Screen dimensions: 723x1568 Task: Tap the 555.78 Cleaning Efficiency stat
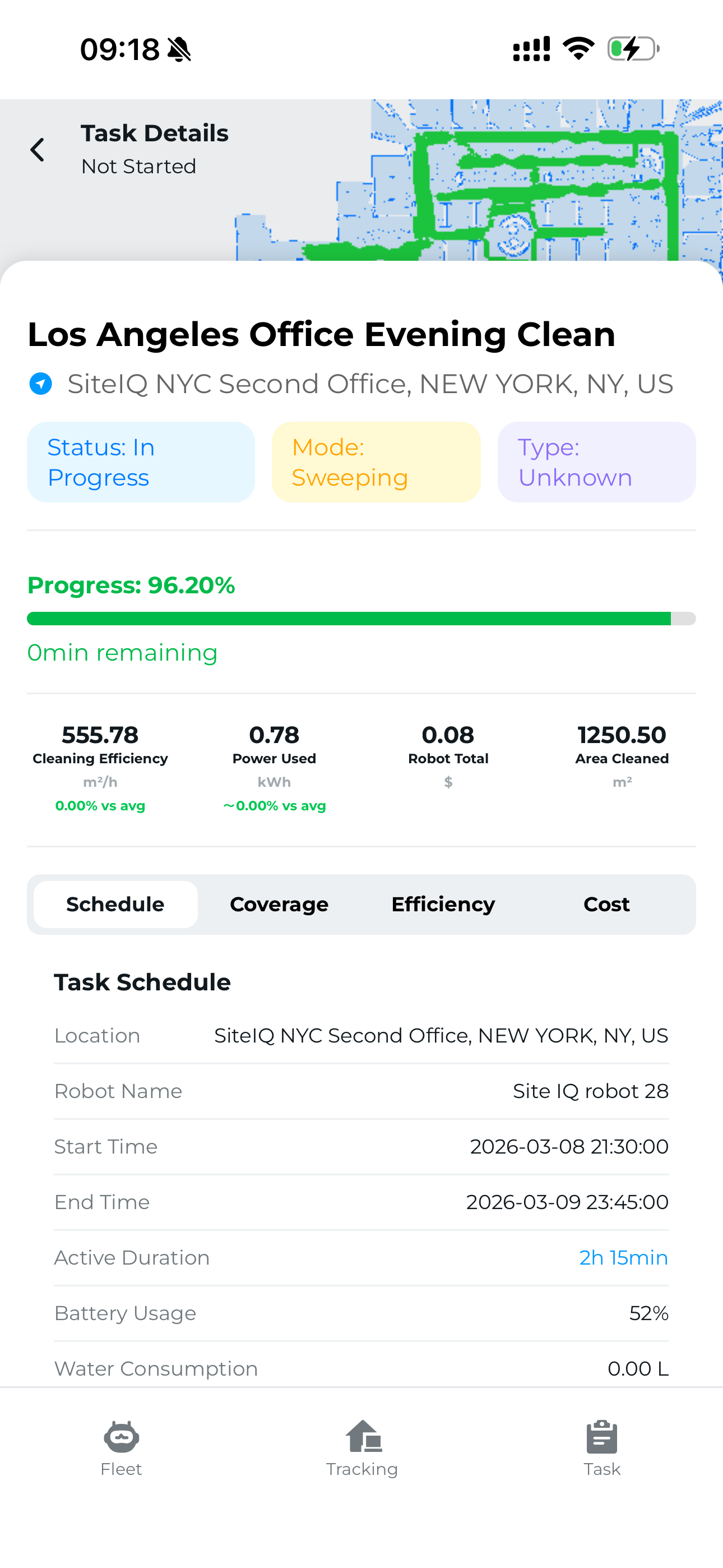click(x=100, y=769)
